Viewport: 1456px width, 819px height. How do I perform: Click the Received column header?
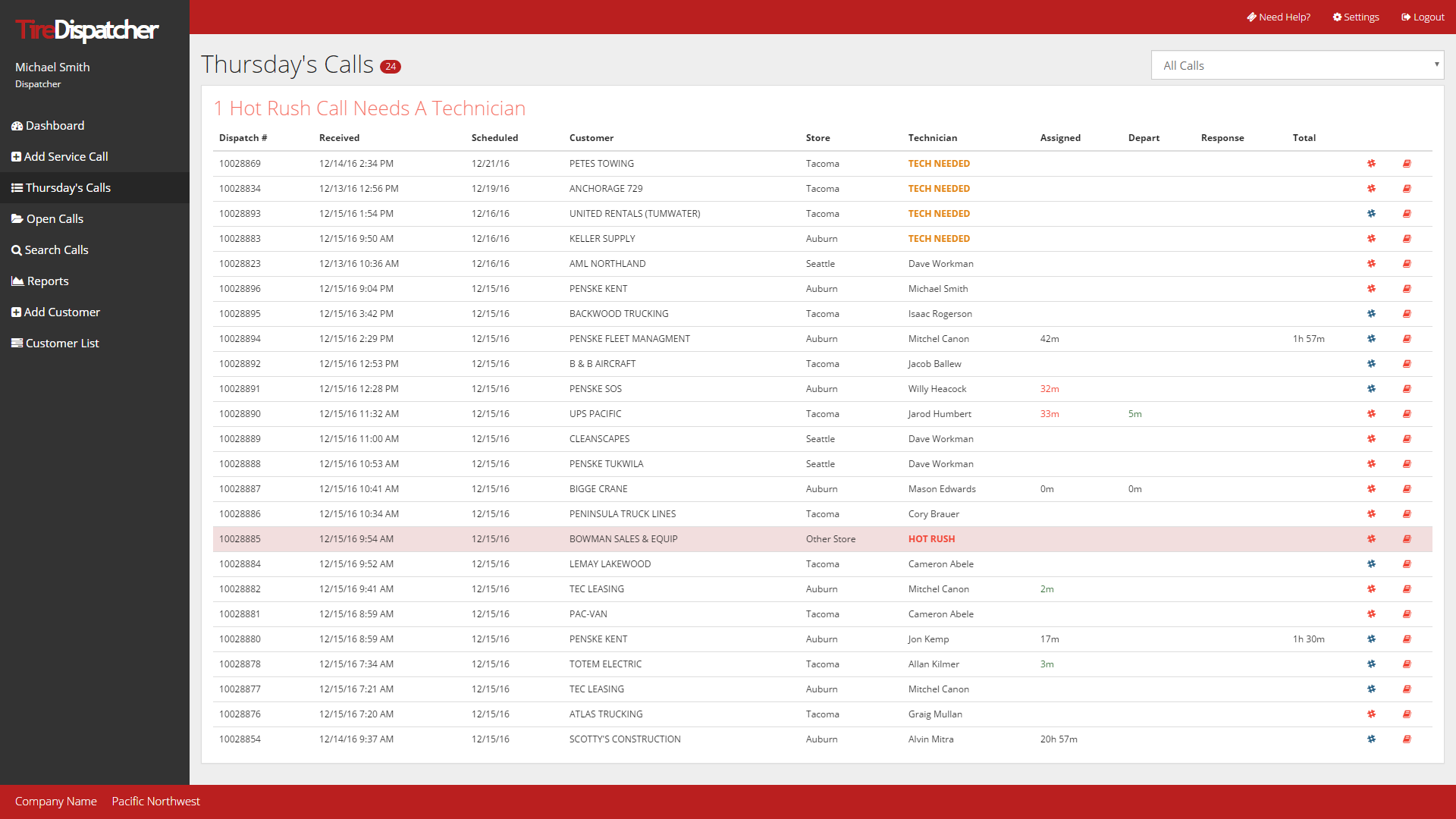click(x=339, y=138)
